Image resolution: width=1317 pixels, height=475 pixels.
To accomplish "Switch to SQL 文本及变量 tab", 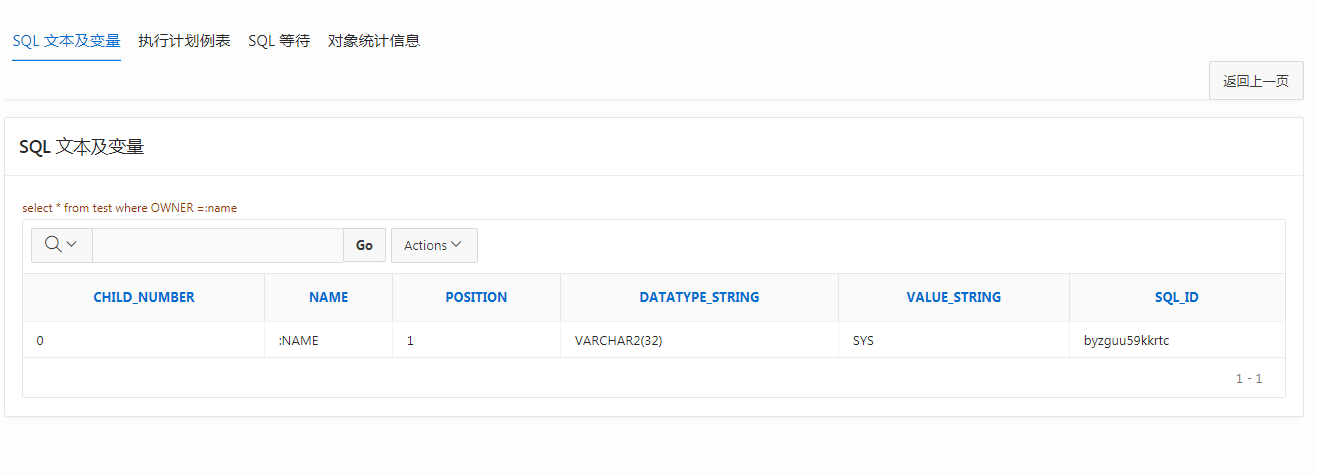I will (x=66, y=41).
